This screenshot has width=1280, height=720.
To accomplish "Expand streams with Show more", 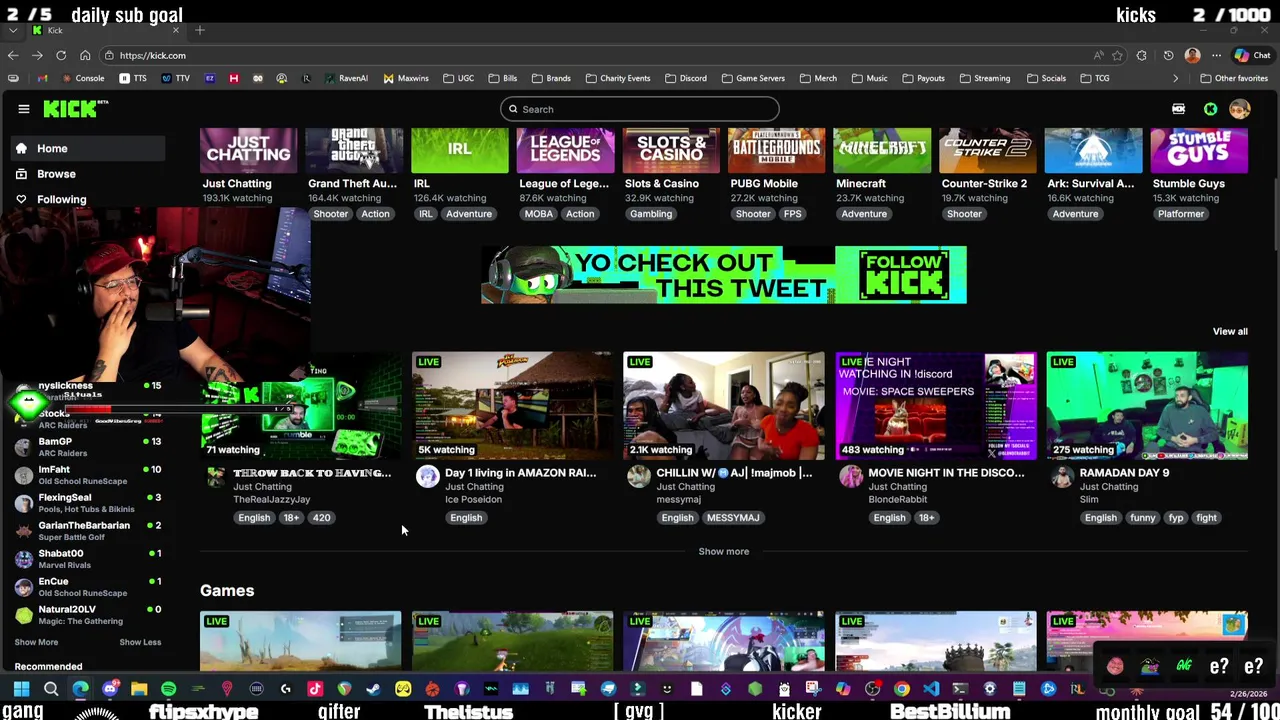I will [x=723, y=551].
